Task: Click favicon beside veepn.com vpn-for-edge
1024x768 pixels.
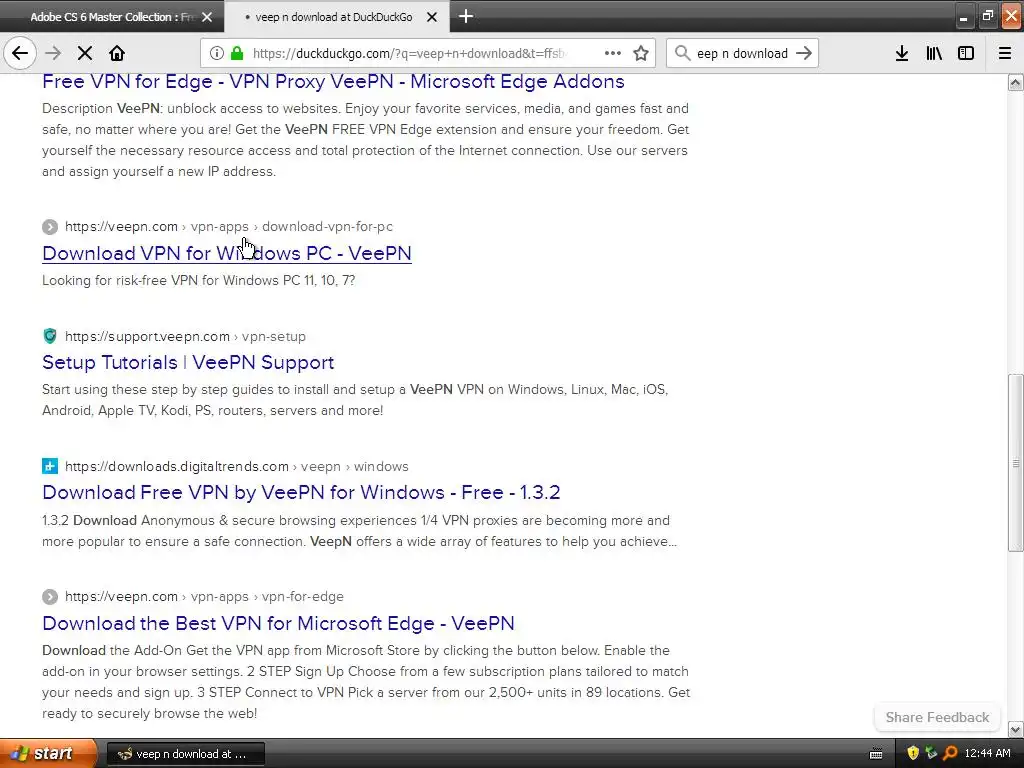Action: pyautogui.click(x=50, y=596)
